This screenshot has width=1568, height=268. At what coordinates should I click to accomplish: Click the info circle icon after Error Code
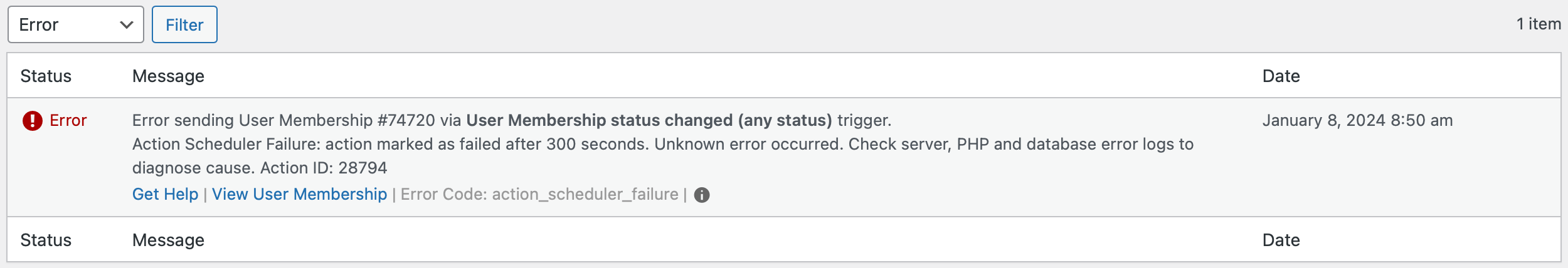click(x=702, y=195)
